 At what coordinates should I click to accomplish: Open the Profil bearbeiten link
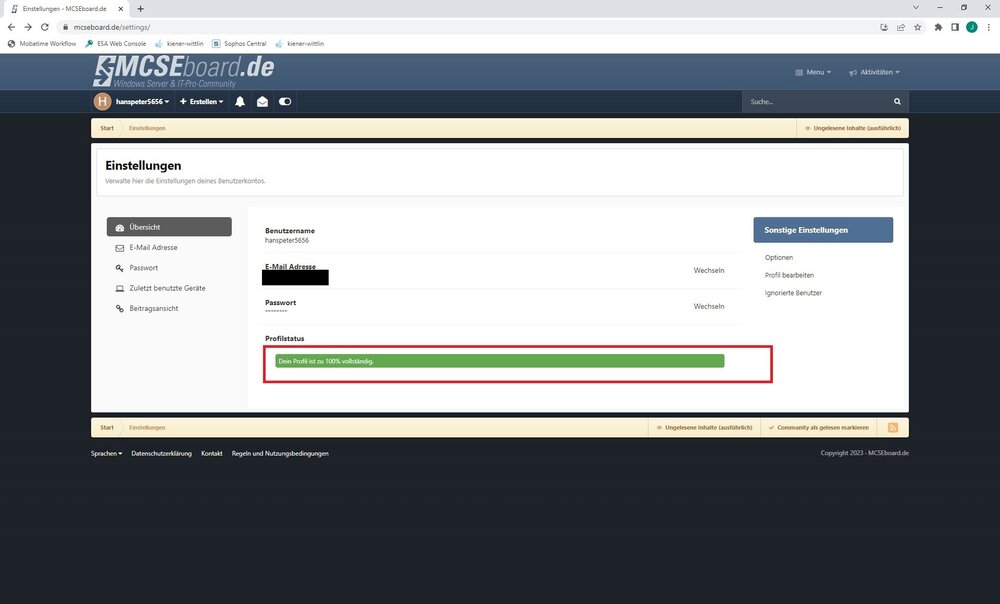(789, 275)
